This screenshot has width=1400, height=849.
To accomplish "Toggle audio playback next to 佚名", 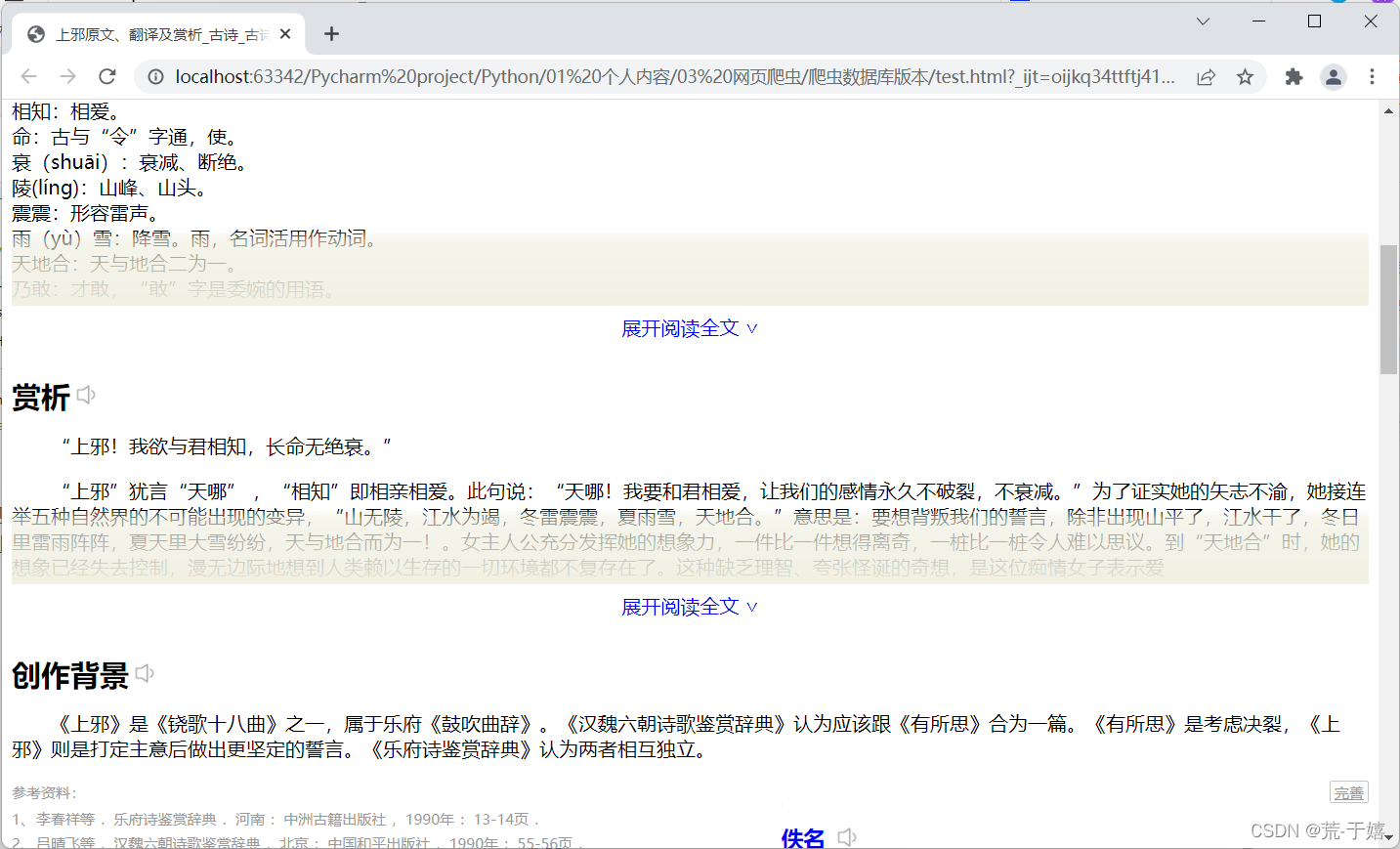I will point(846,835).
